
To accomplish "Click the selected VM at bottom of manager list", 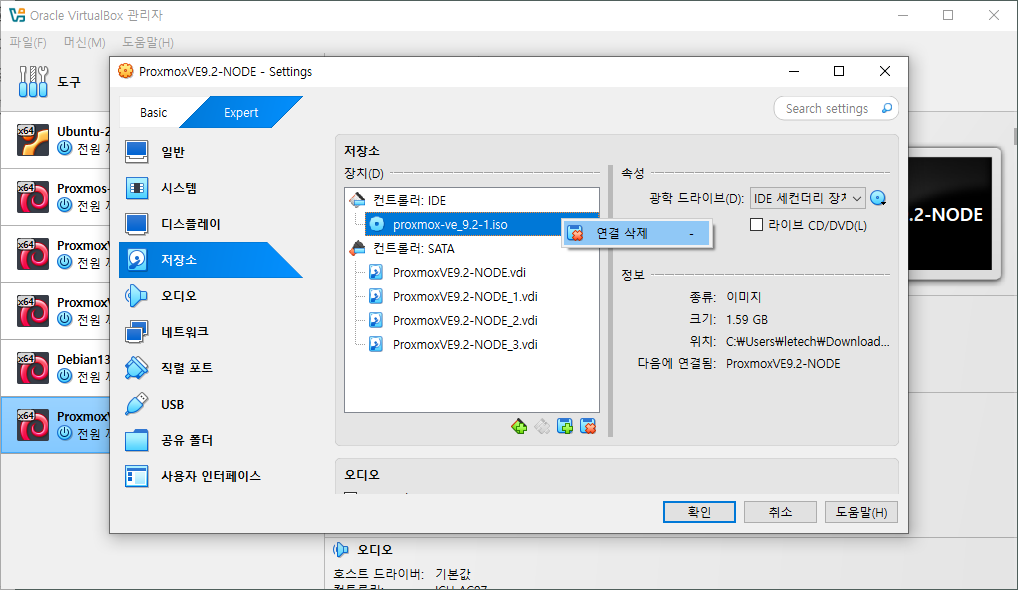I will point(55,425).
